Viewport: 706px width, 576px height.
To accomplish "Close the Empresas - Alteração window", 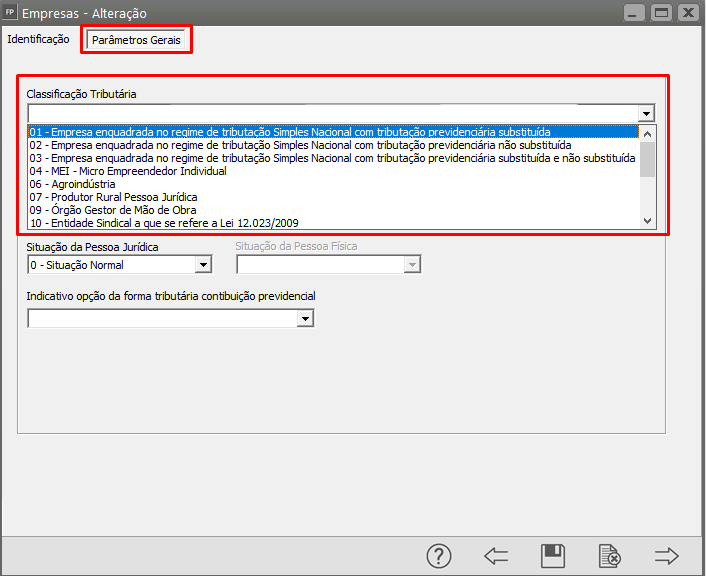I will click(x=688, y=13).
